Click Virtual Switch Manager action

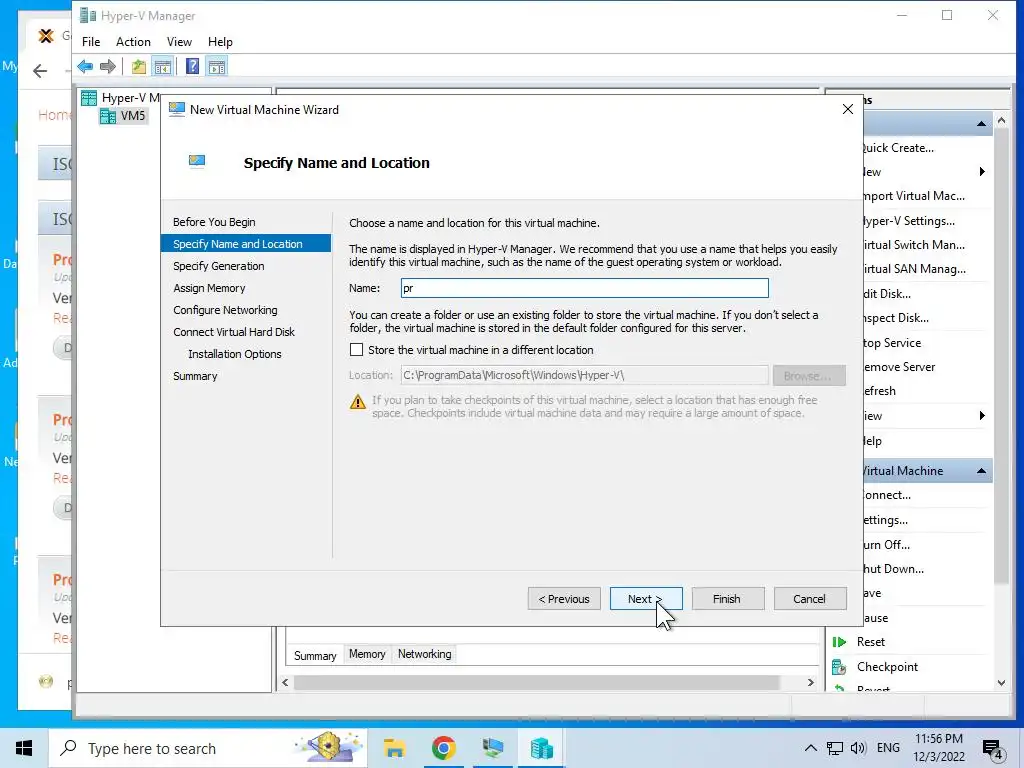point(913,245)
